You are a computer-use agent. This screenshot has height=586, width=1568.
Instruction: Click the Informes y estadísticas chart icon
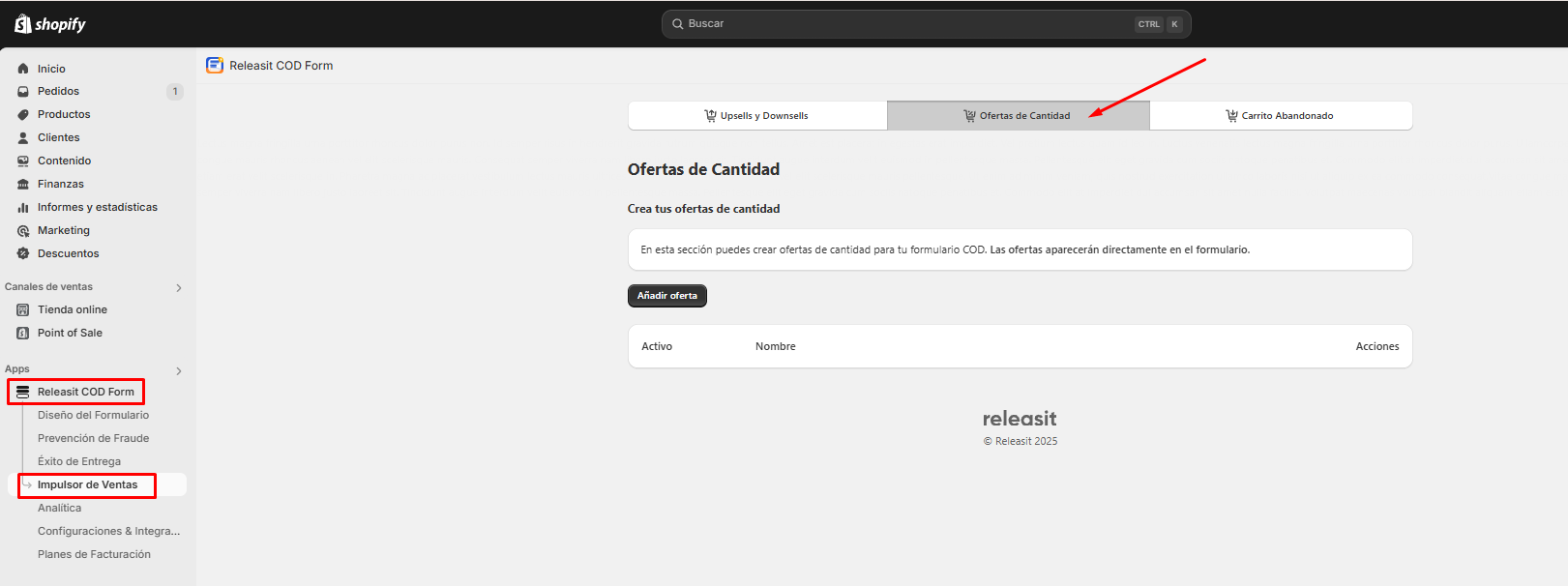pos(23,208)
